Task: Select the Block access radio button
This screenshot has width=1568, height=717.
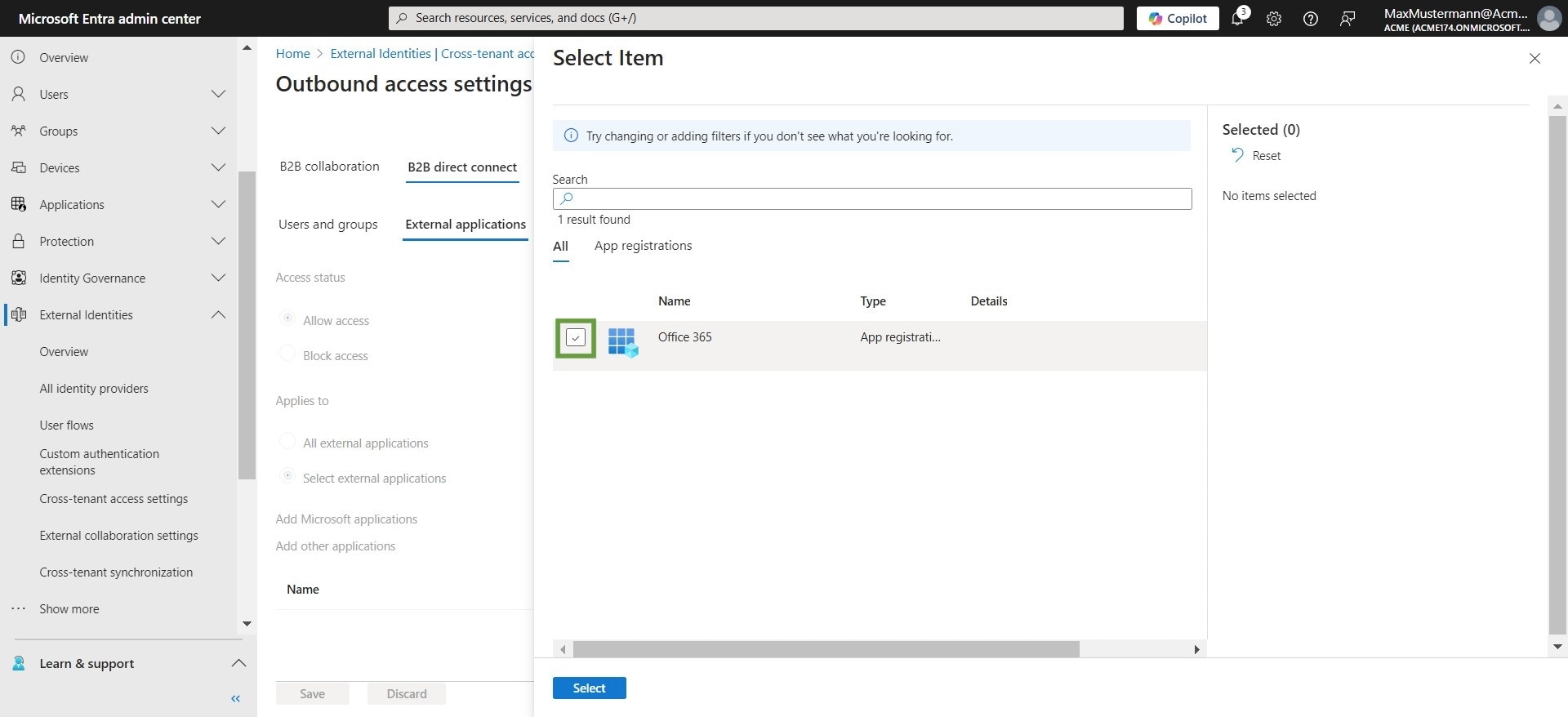Action: [287, 354]
